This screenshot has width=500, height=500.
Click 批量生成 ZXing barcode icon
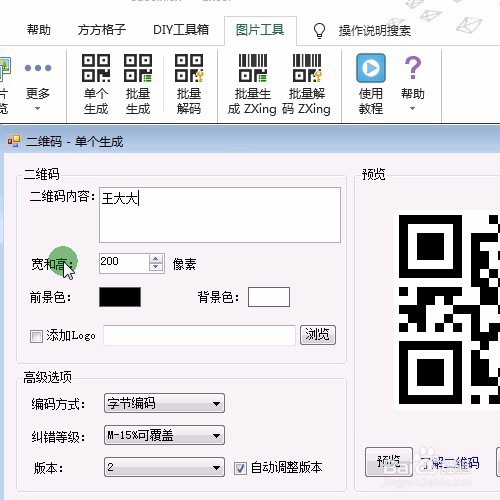click(253, 68)
